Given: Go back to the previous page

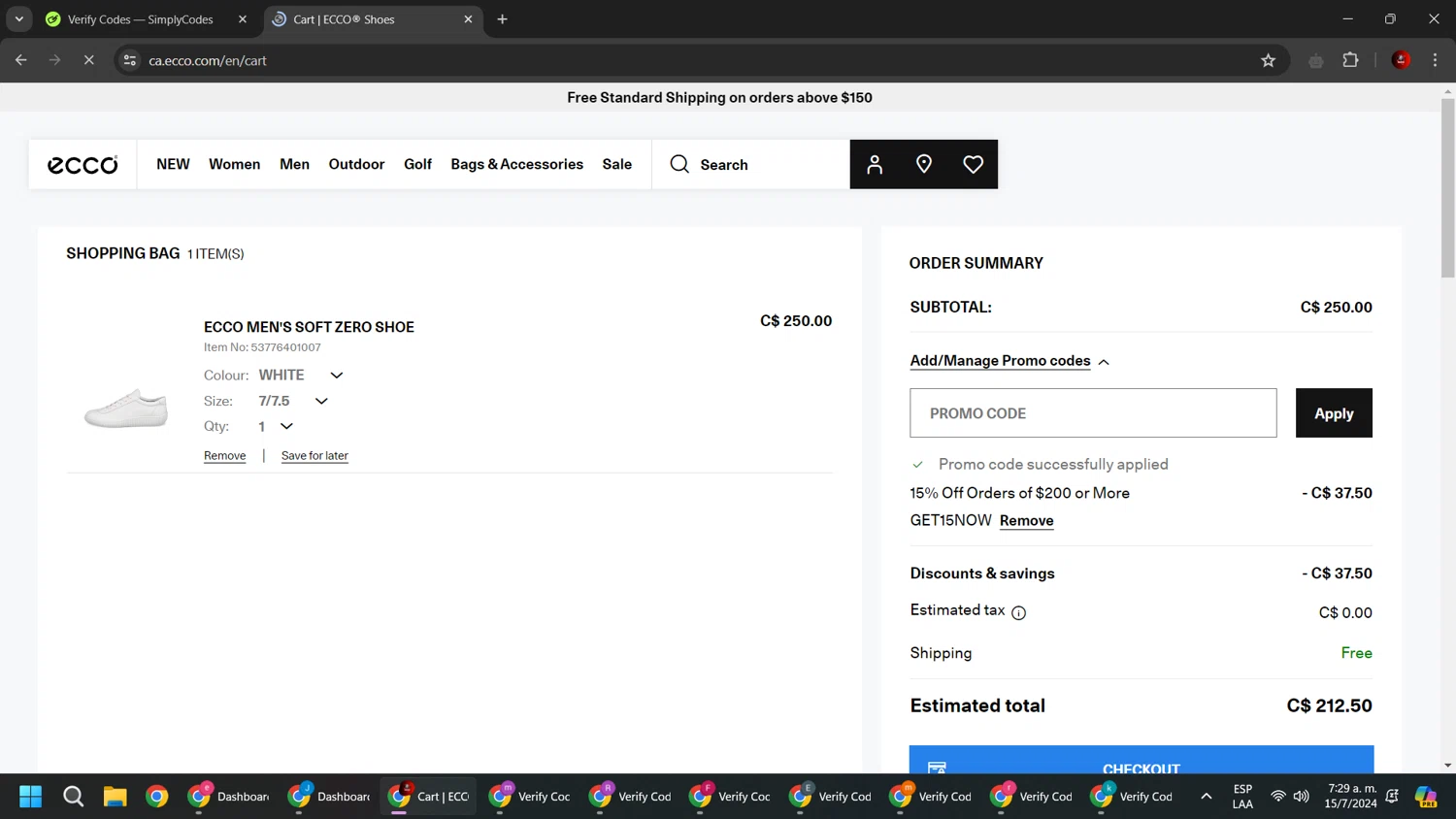Looking at the screenshot, I should pyautogui.click(x=21, y=60).
